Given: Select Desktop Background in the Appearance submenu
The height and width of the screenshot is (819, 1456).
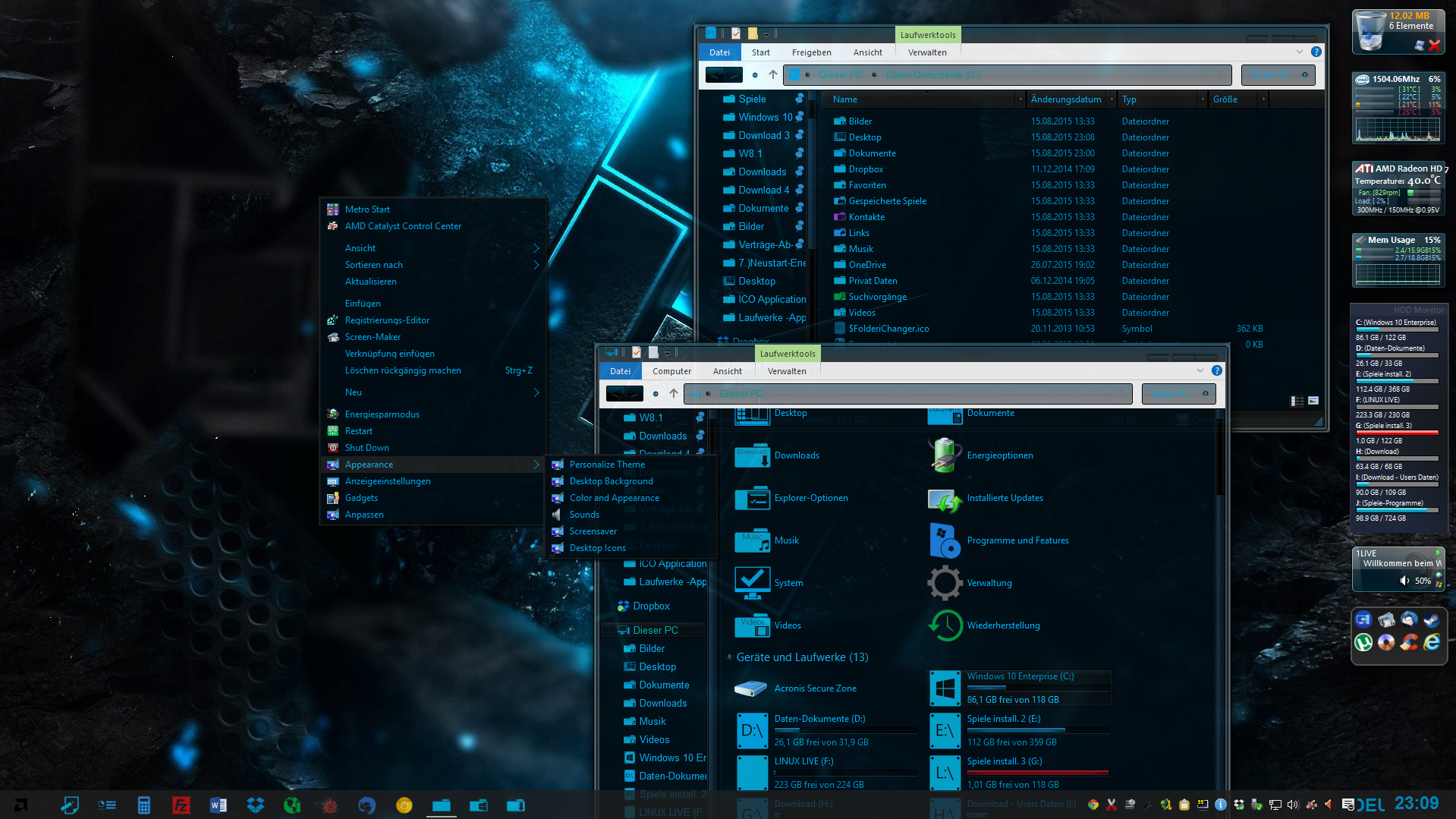Looking at the screenshot, I should click(x=611, y=481).
